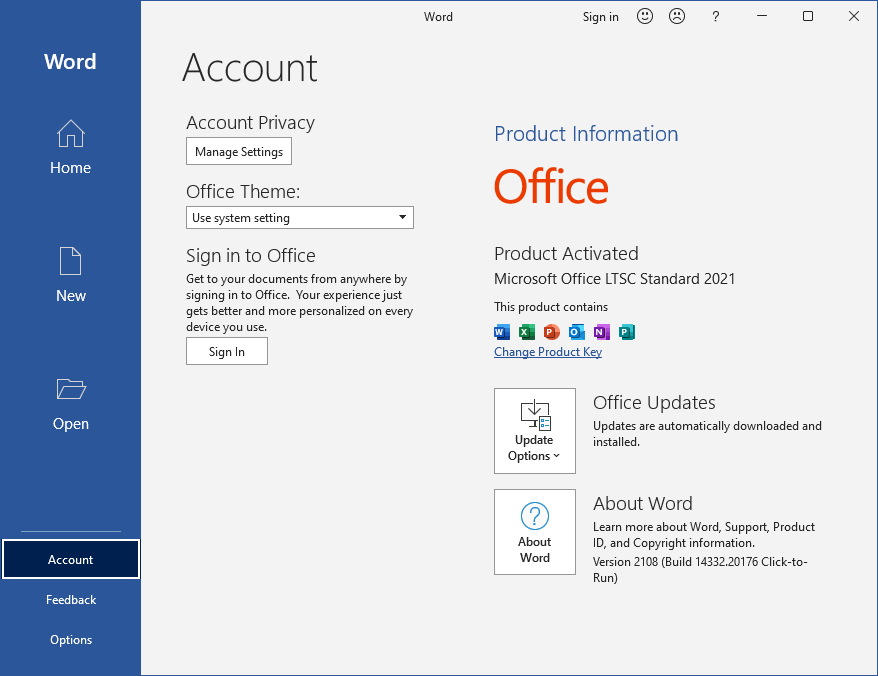Open Help question mark in title bar

(x=715, y=17)
